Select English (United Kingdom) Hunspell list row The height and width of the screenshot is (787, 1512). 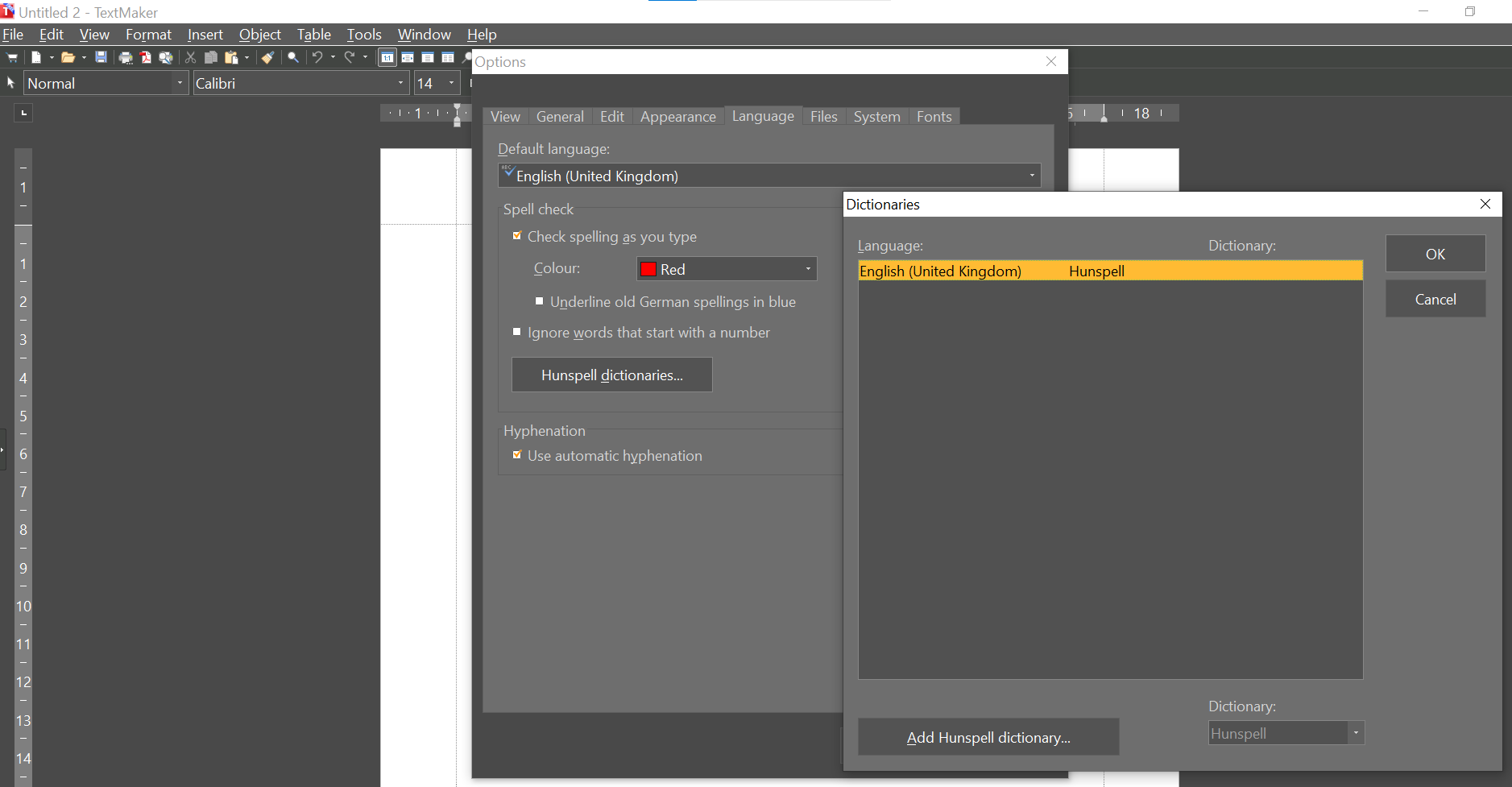coord(1109,271)
